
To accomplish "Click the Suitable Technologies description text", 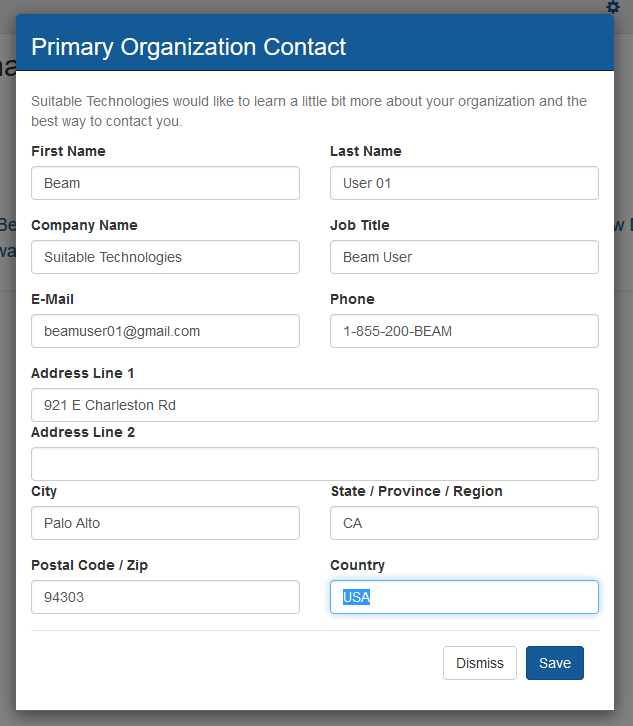I will tap(309, 111).
